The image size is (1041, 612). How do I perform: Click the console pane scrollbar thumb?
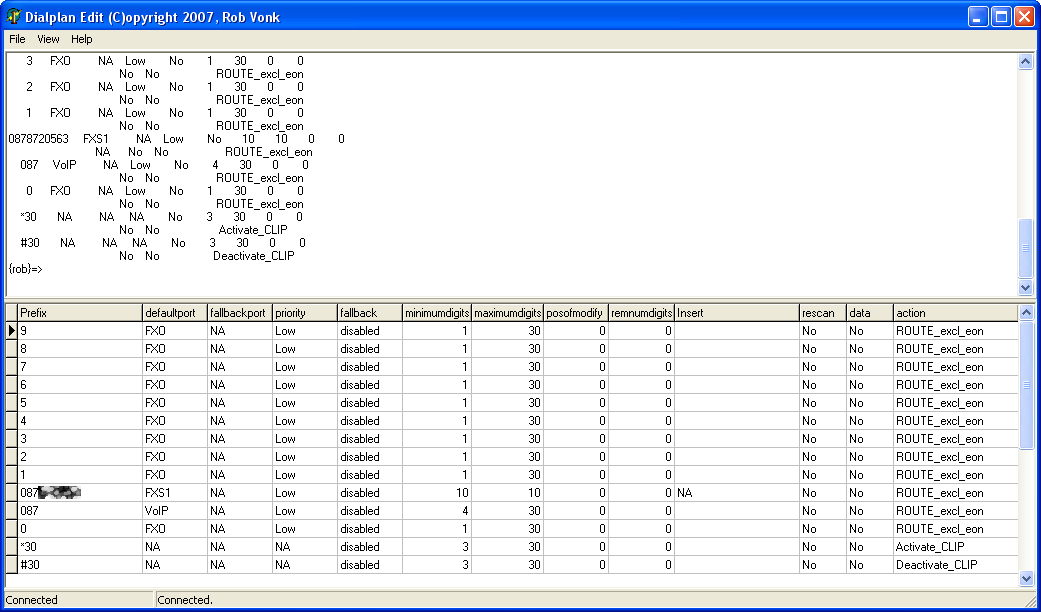(1025, 248)
